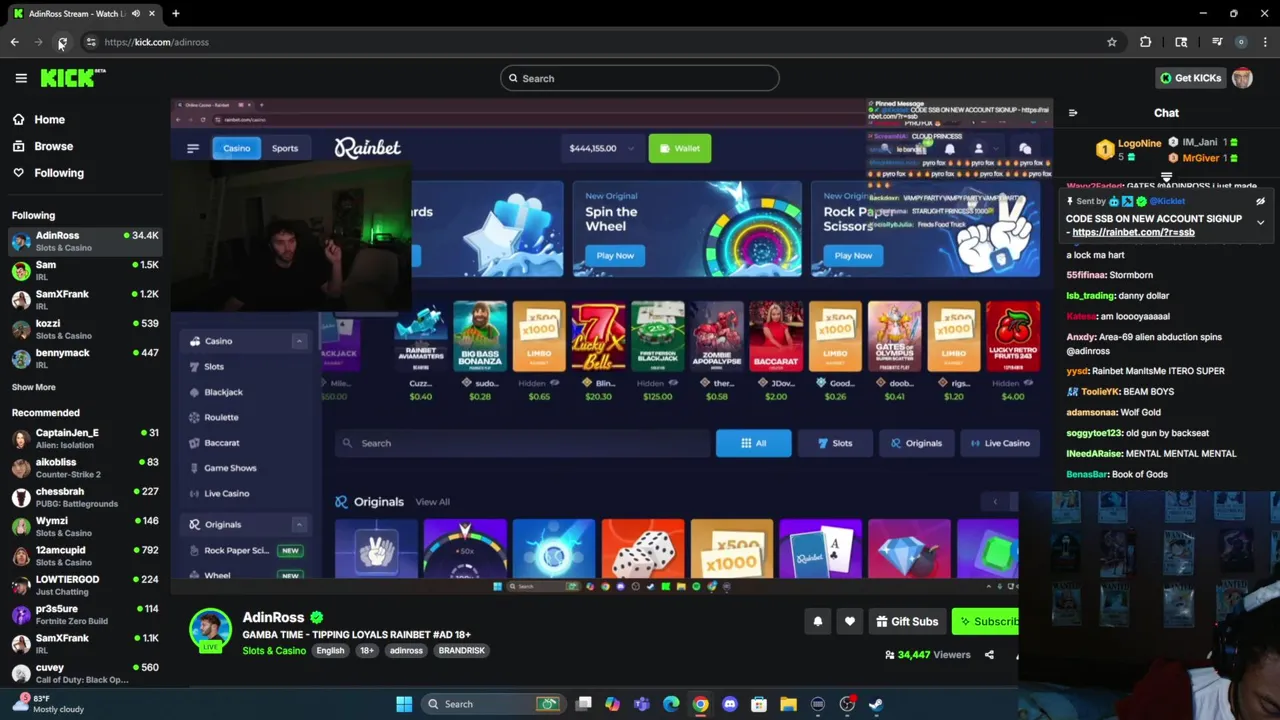
Task: Share the stream with share icon
Action: (x=989, y=655)
